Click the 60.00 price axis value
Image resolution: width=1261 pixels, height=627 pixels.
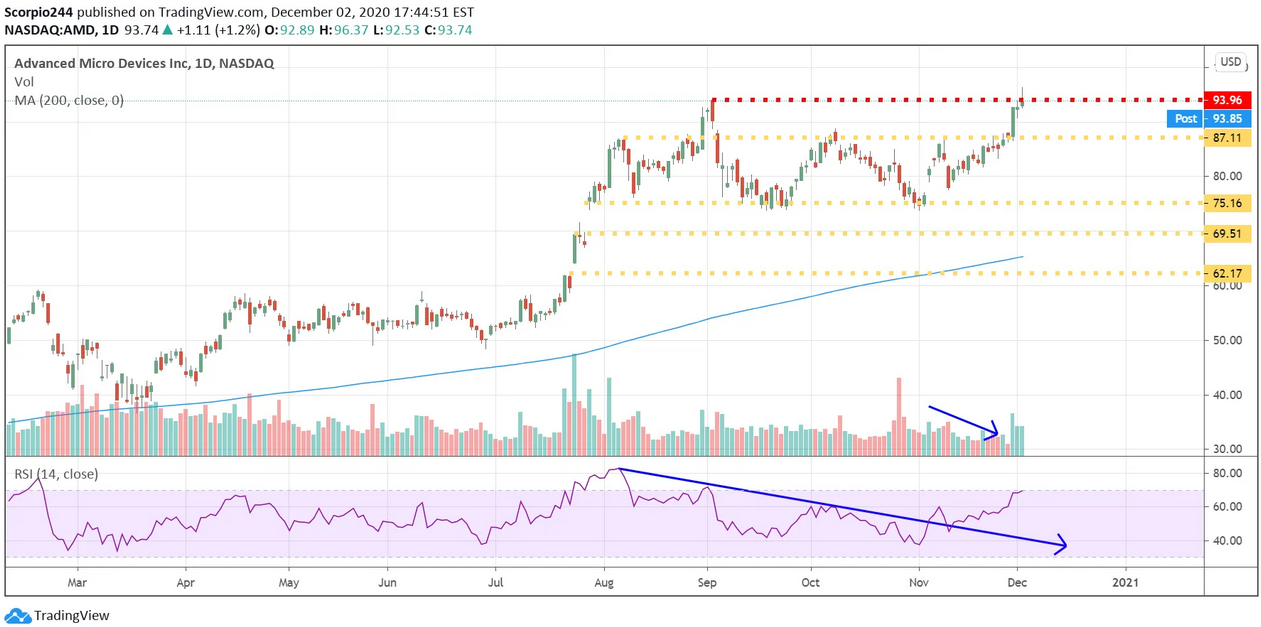1227,286
